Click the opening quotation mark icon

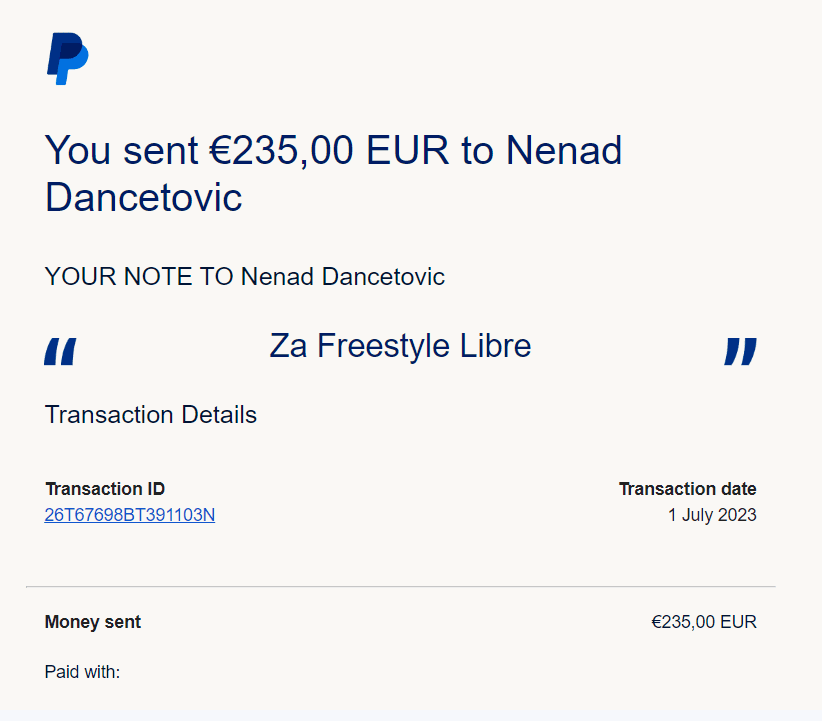click(x=60, y=351)
